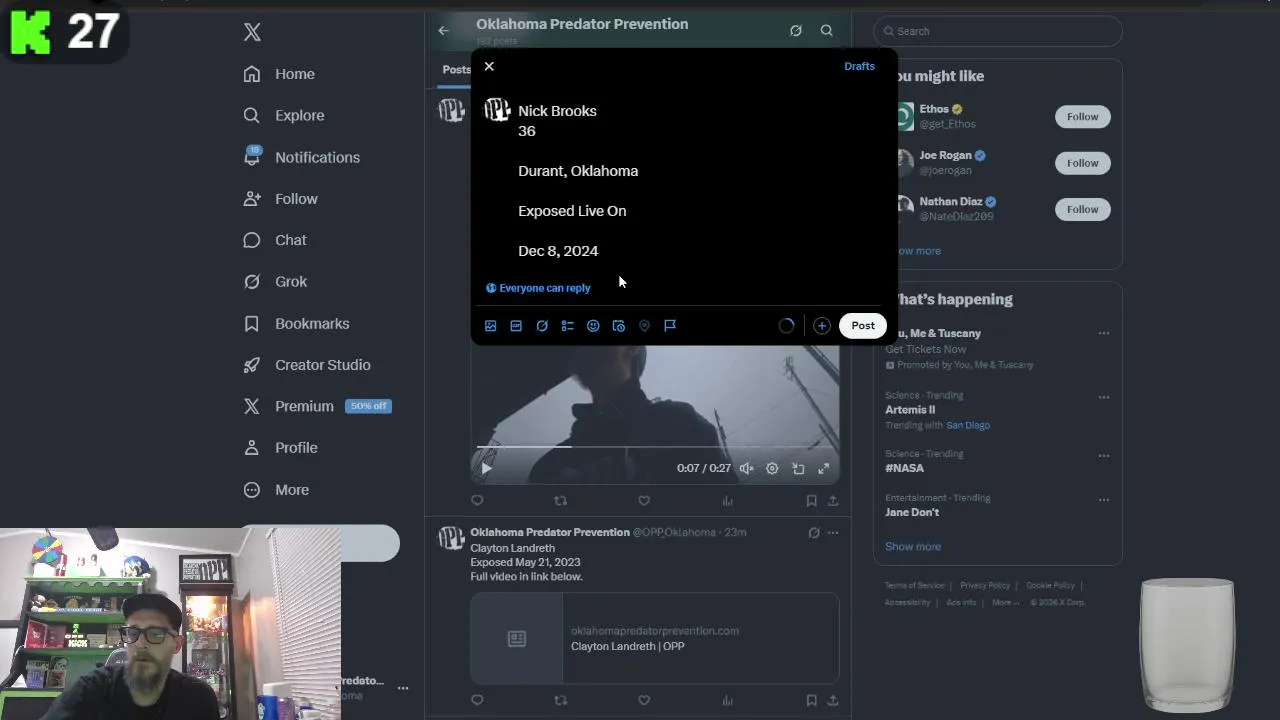
Task: Open Profile from the sidebar
Action: pyautogui.click(x=280, y=448)
